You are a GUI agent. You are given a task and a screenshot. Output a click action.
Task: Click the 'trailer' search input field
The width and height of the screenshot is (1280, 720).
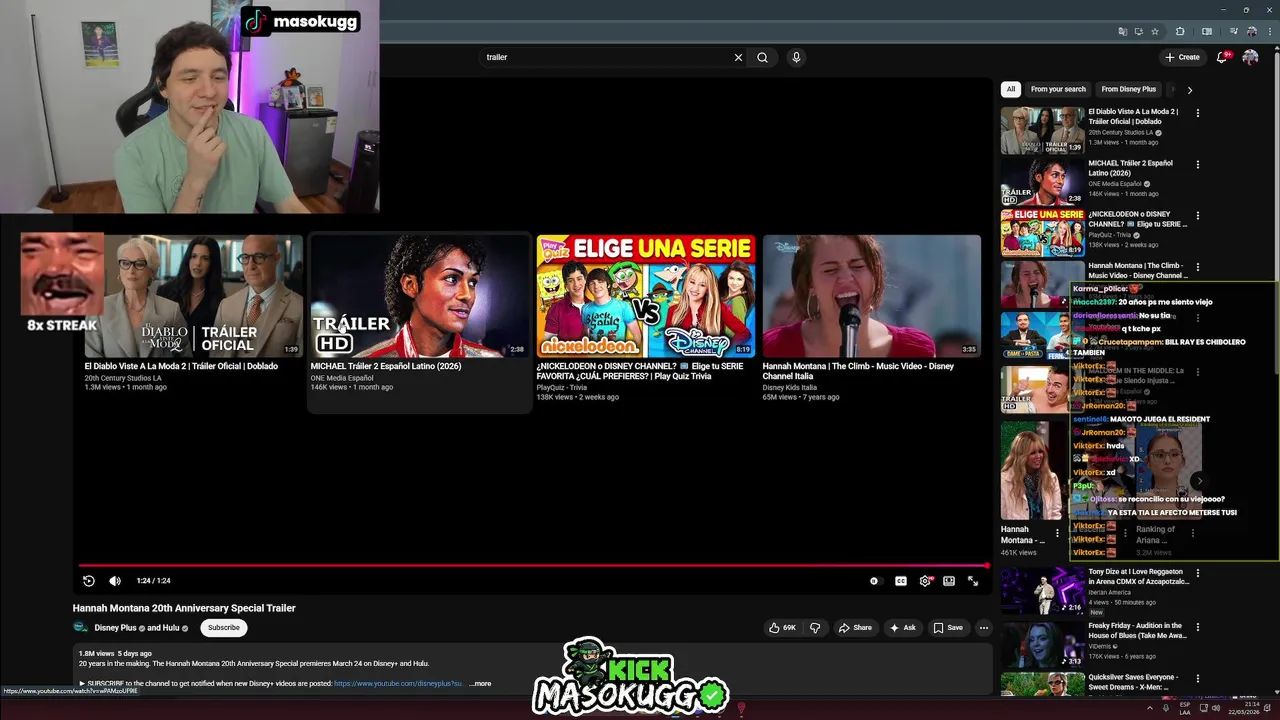pos(605,57)
